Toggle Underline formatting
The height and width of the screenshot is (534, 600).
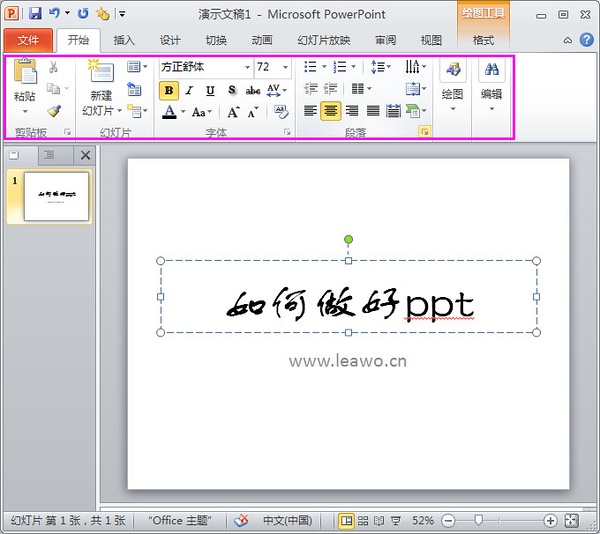(210, 91)
